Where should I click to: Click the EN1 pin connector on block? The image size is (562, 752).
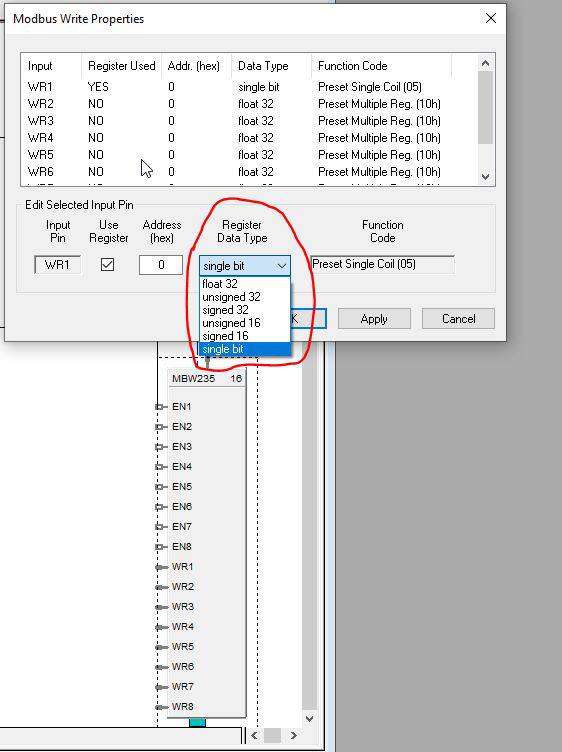[x=161, y=407]
